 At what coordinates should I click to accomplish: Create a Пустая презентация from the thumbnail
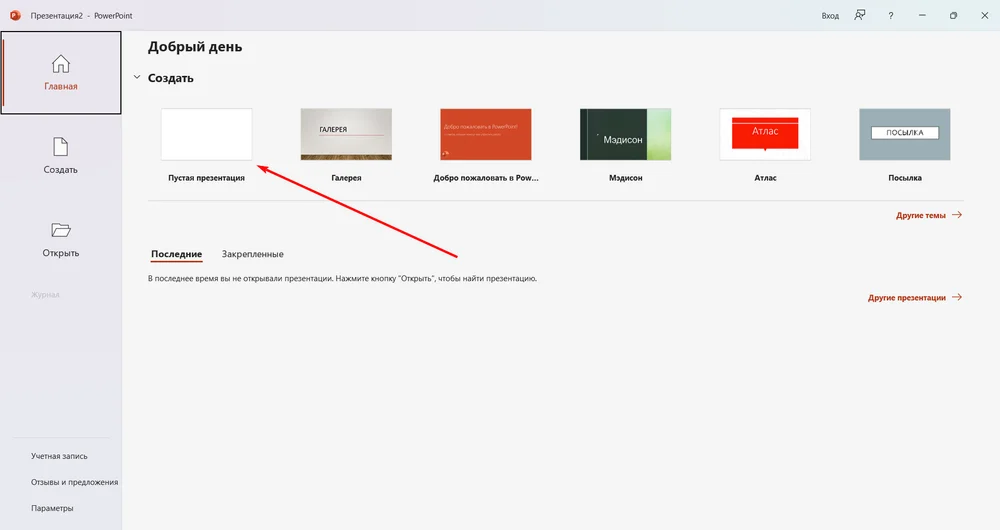[207, 134]
